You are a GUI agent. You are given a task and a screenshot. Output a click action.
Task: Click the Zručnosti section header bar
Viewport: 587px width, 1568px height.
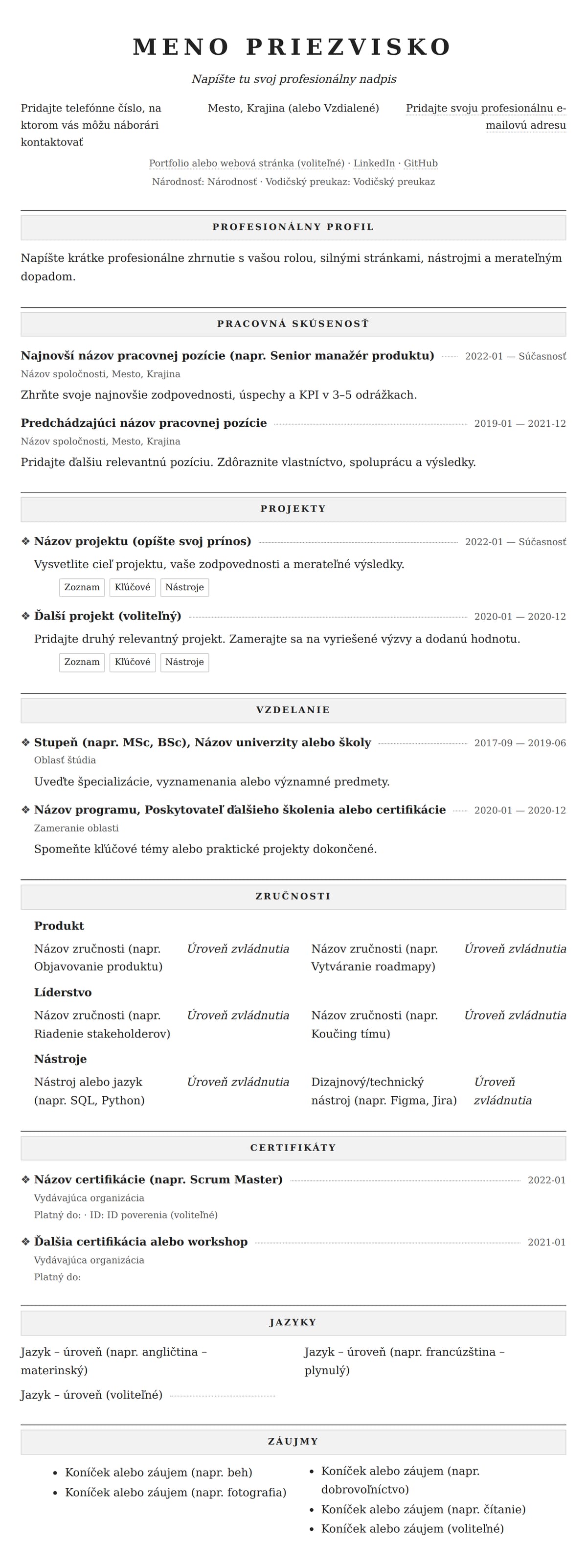pos(293,897)
